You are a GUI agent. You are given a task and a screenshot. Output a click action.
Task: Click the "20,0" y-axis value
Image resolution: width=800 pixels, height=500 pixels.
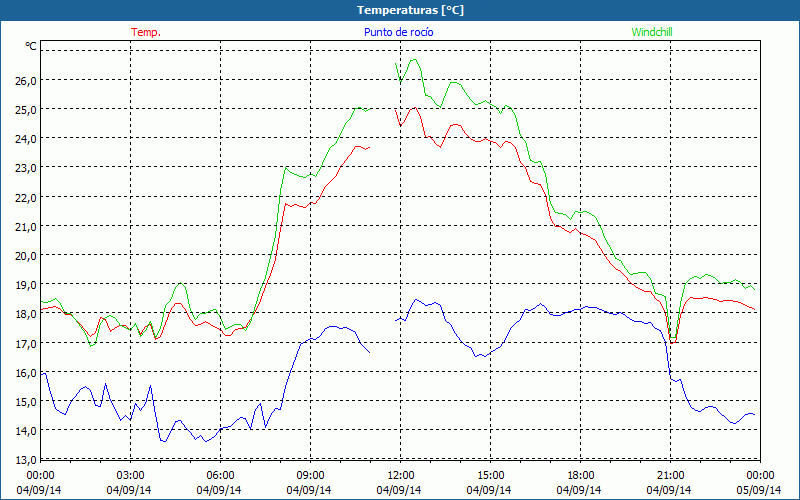click(25, 256)
